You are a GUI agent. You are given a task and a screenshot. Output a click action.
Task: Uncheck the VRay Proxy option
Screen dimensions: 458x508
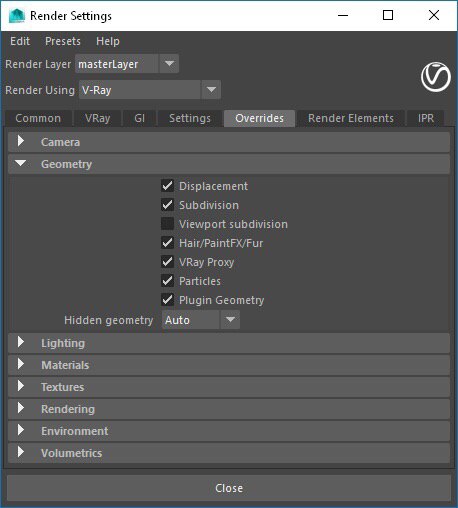tap(167, 262)
